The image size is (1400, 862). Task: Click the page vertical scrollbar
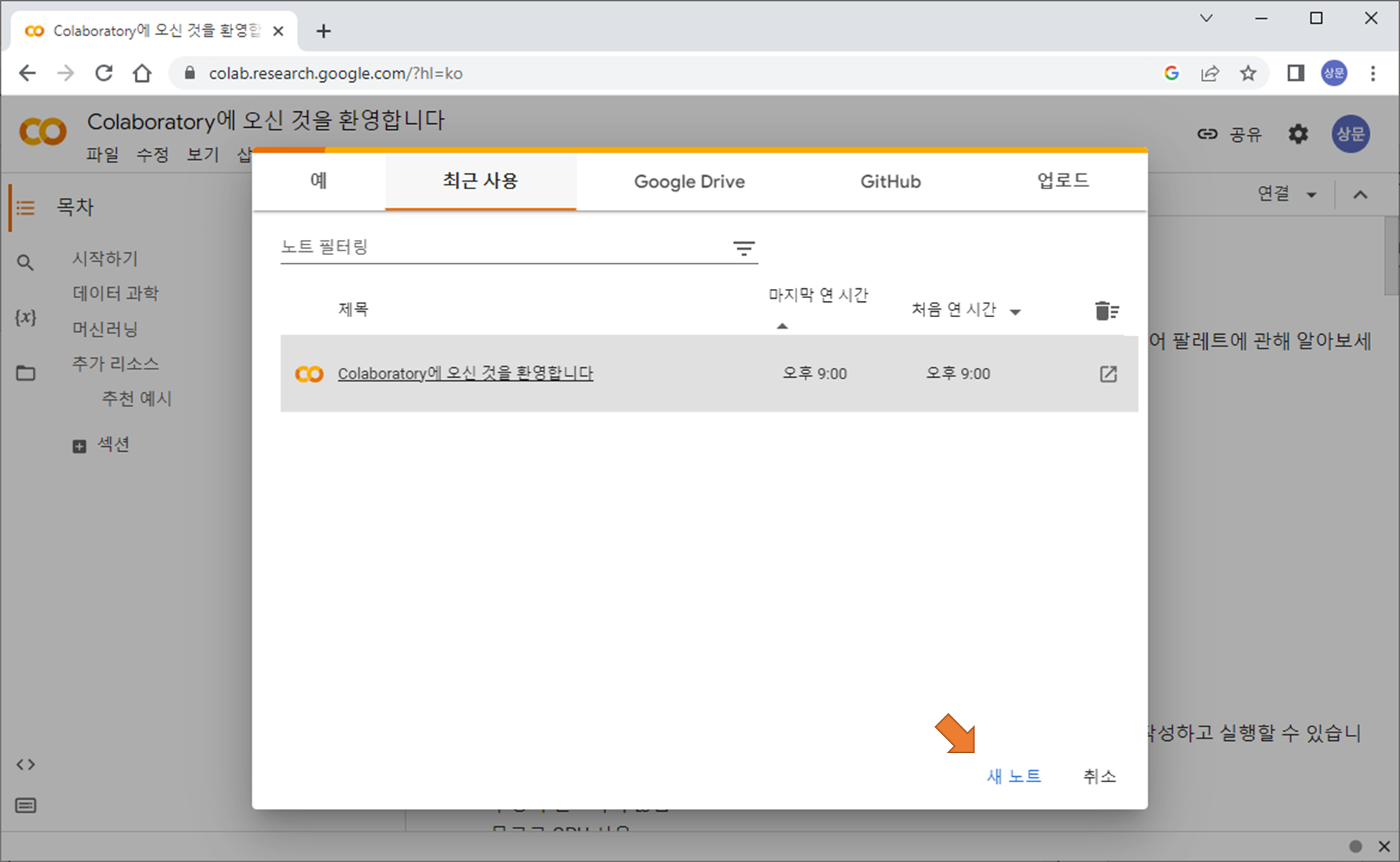point(1391,256)
